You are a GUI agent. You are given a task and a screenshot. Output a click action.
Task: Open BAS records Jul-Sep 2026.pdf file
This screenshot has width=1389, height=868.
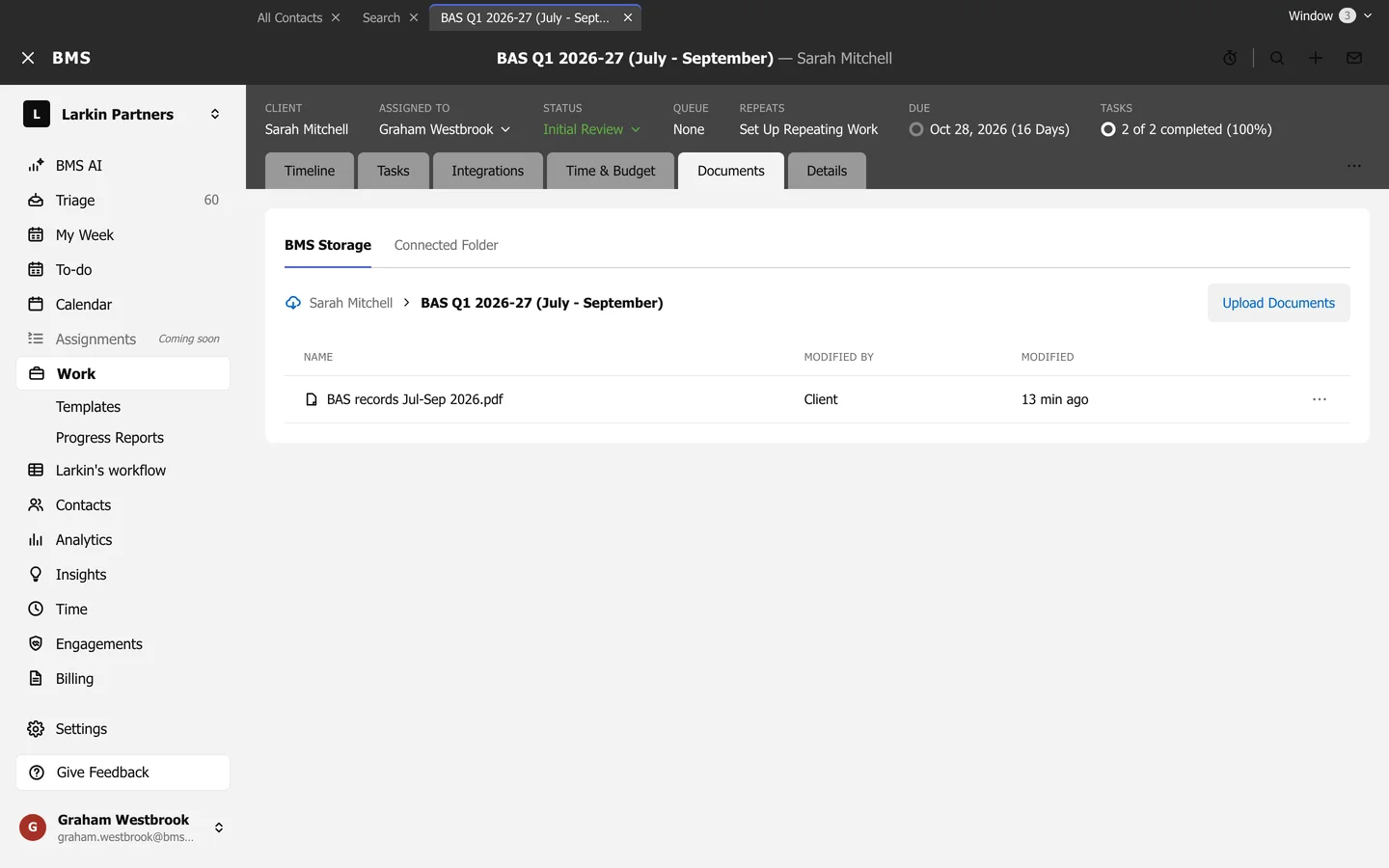tap(415, 399)
